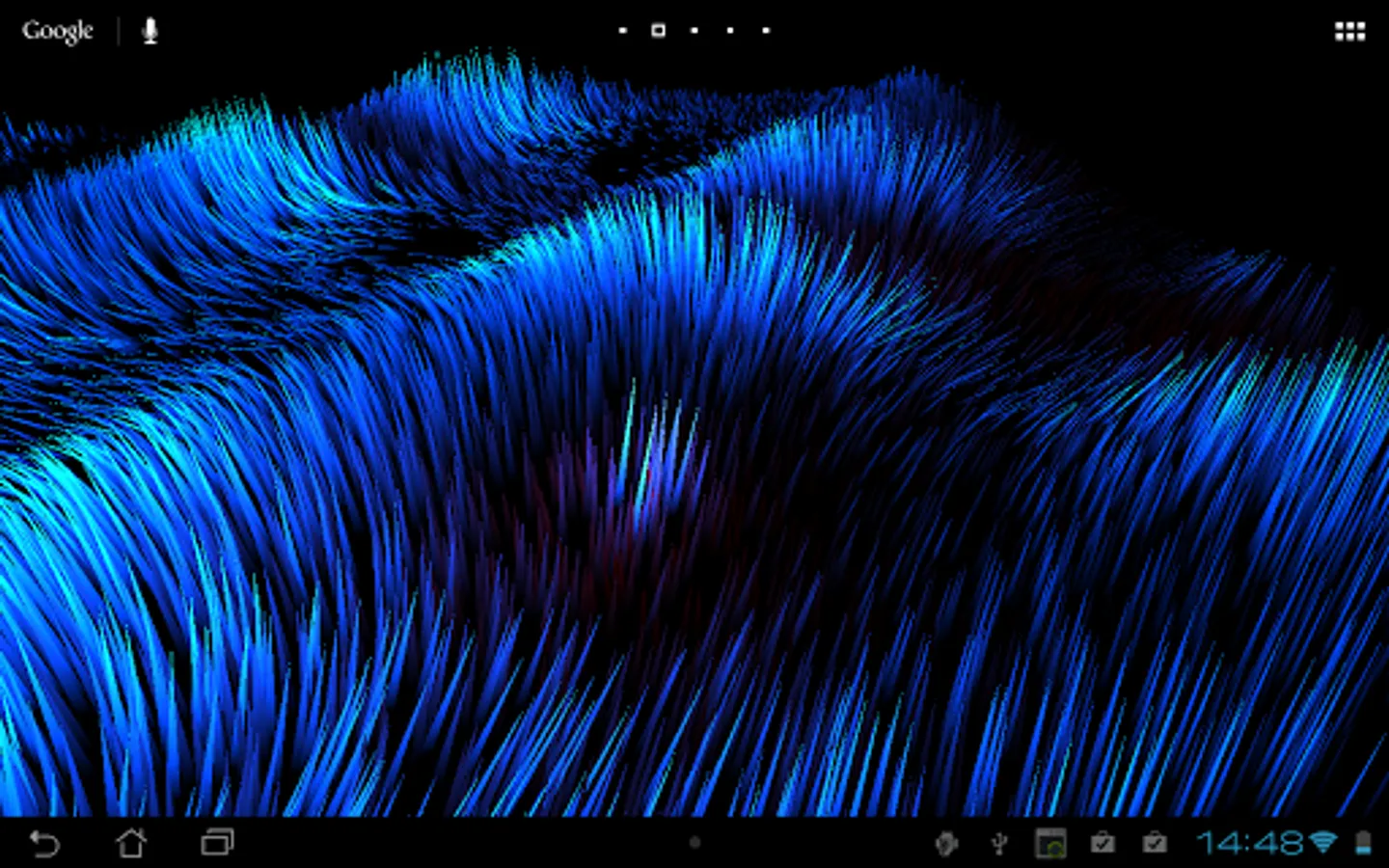Tap the 14:48 clock
This screenshot has width=1389, height=868.
pos(1250,844)
